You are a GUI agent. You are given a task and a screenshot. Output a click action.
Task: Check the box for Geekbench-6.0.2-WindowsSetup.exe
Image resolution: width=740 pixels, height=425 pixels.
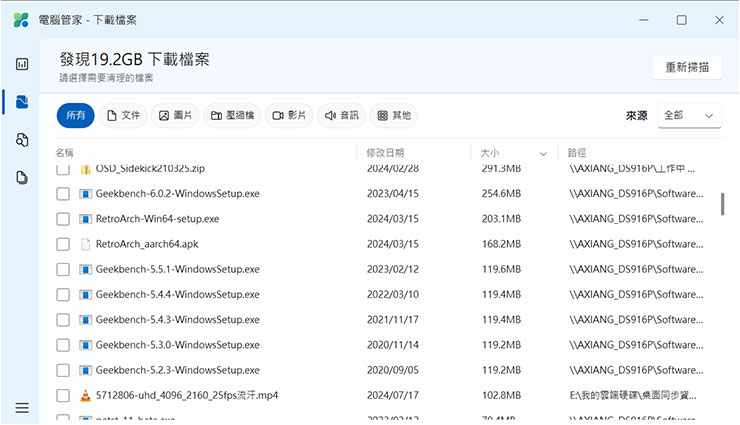tap(63, 194)
